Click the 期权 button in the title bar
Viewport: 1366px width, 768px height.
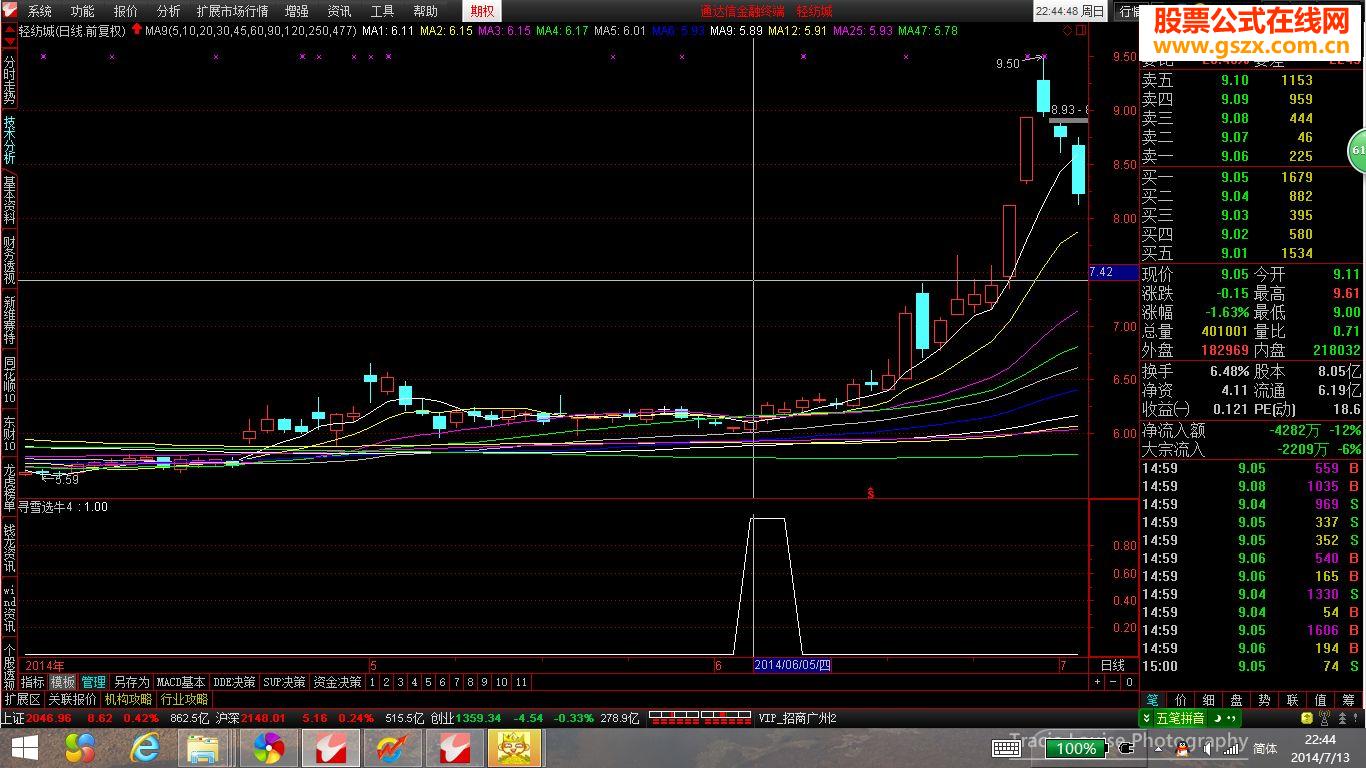point(482,11)
